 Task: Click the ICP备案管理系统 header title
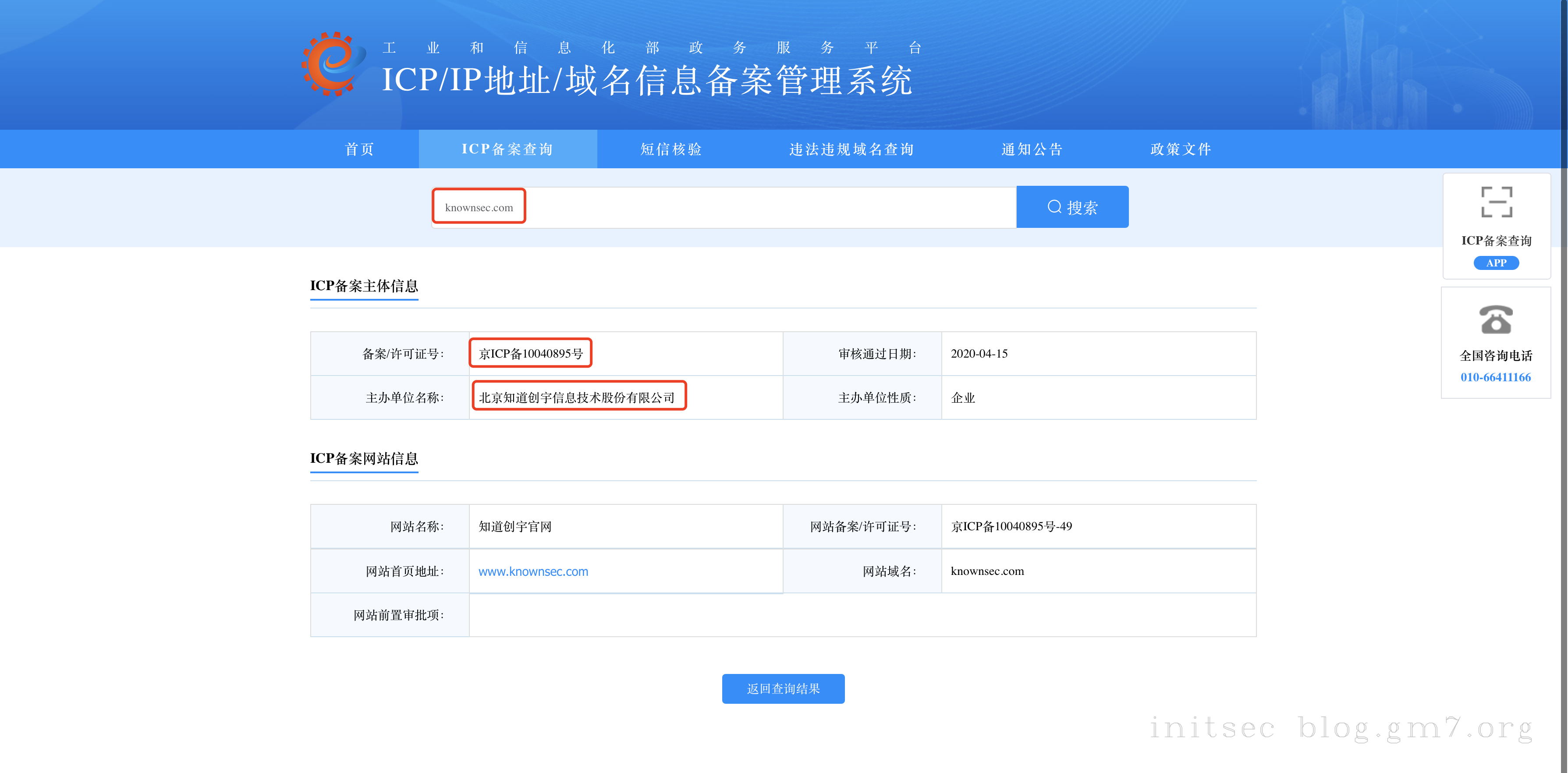point(646,80)
